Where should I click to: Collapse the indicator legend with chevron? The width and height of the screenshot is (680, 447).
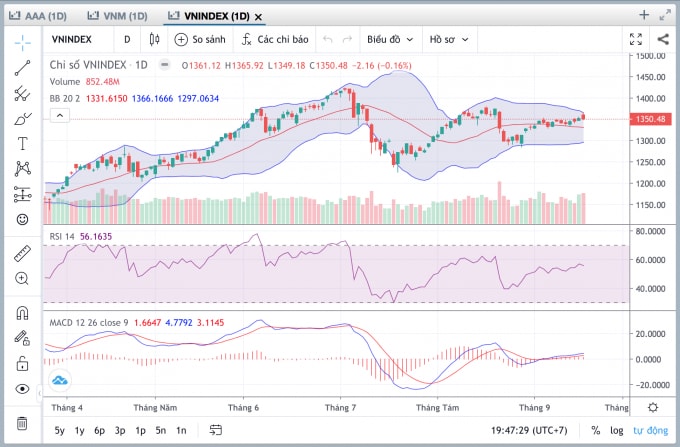[x=60, y=115]
